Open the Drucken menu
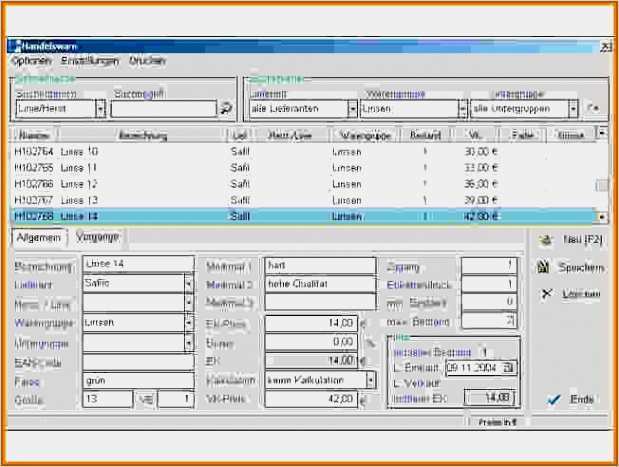This screenshot has height=467, width=619. coord(147,61)
